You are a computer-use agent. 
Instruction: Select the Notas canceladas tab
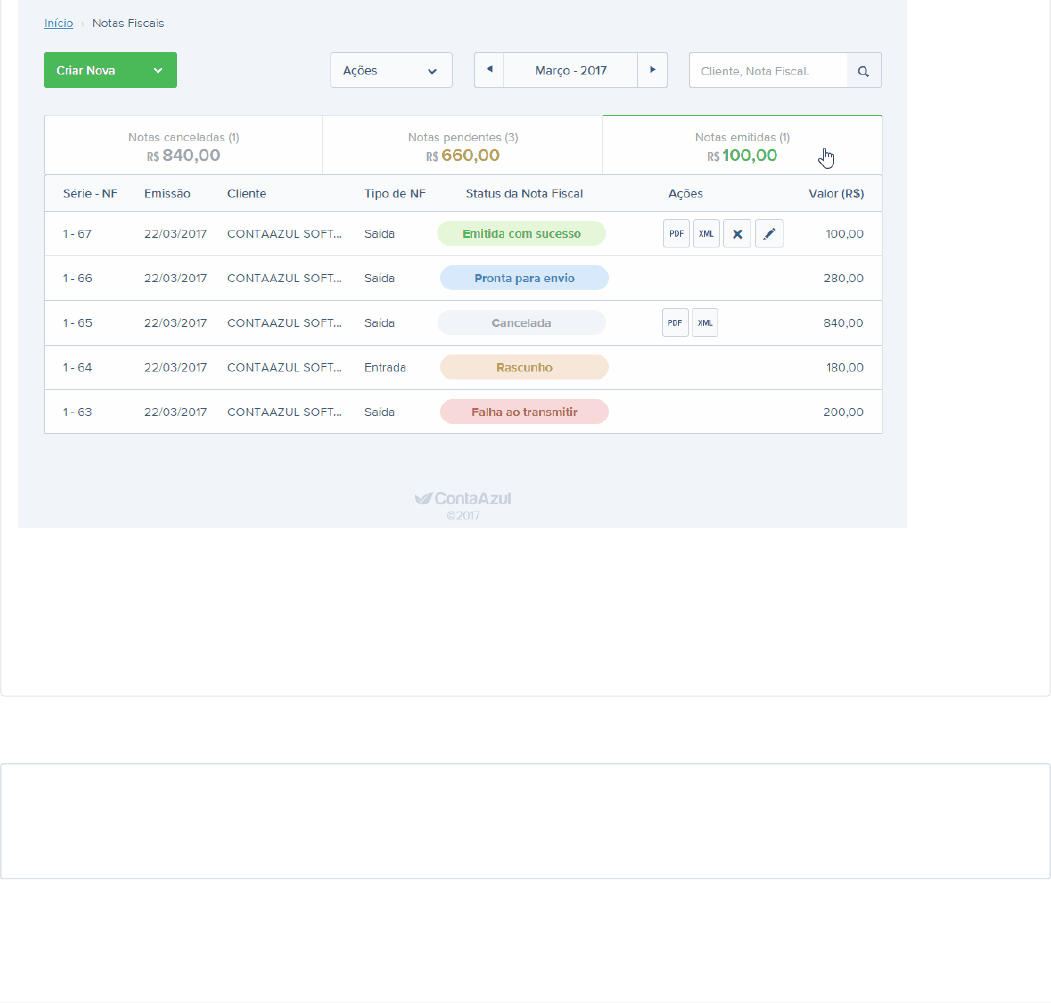[x=183, y=146]
